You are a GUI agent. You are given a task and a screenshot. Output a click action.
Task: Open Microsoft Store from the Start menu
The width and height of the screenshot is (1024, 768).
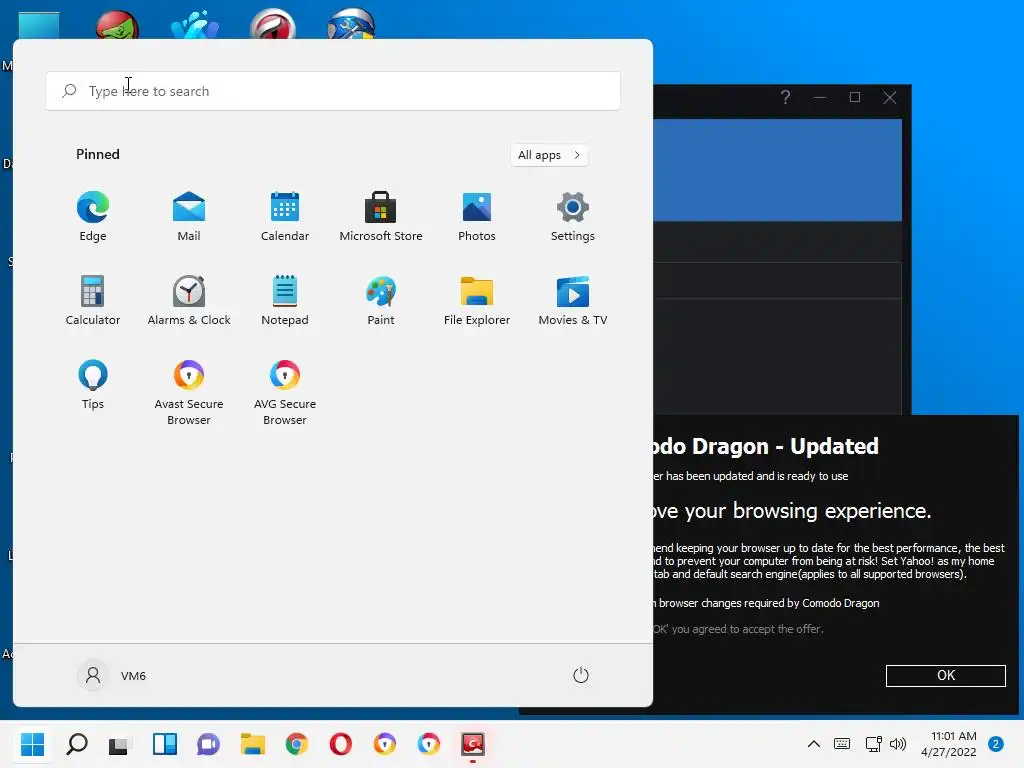(x=381, y=216)
